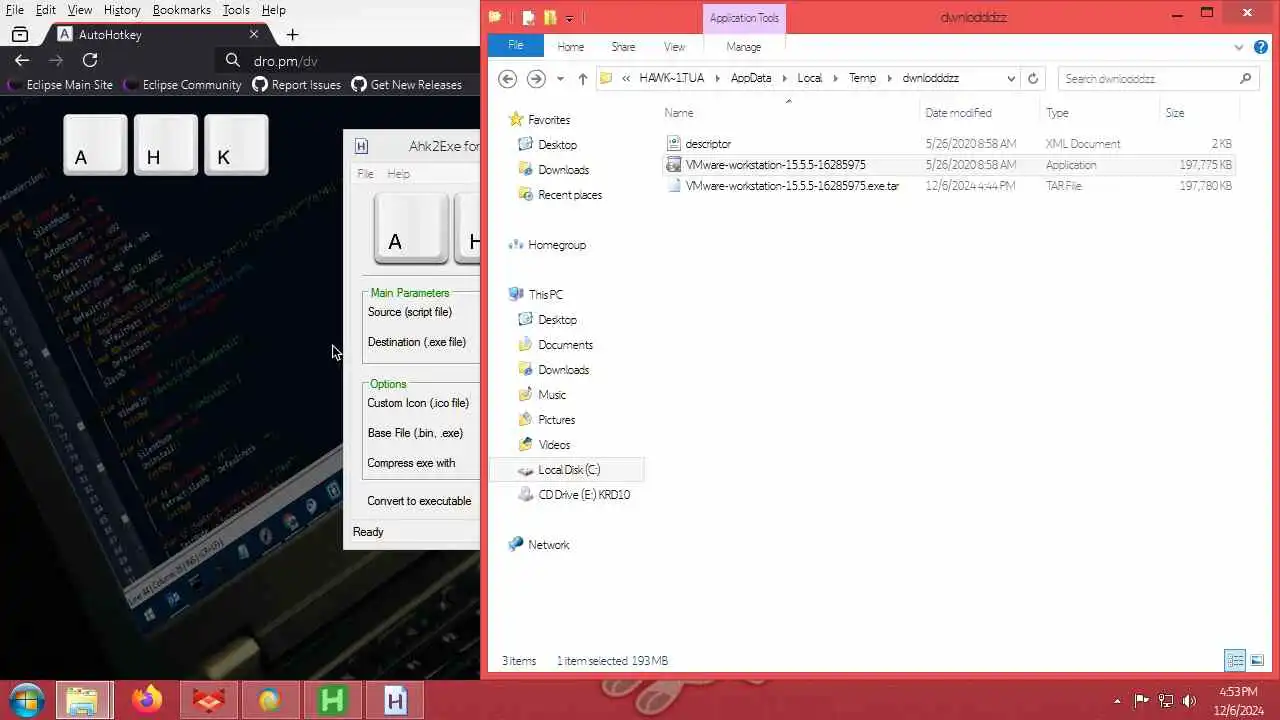Viewport: 1280px width, 720px height.
Task: Open Firefox Bookmarks menu
Action: [181, 10]
